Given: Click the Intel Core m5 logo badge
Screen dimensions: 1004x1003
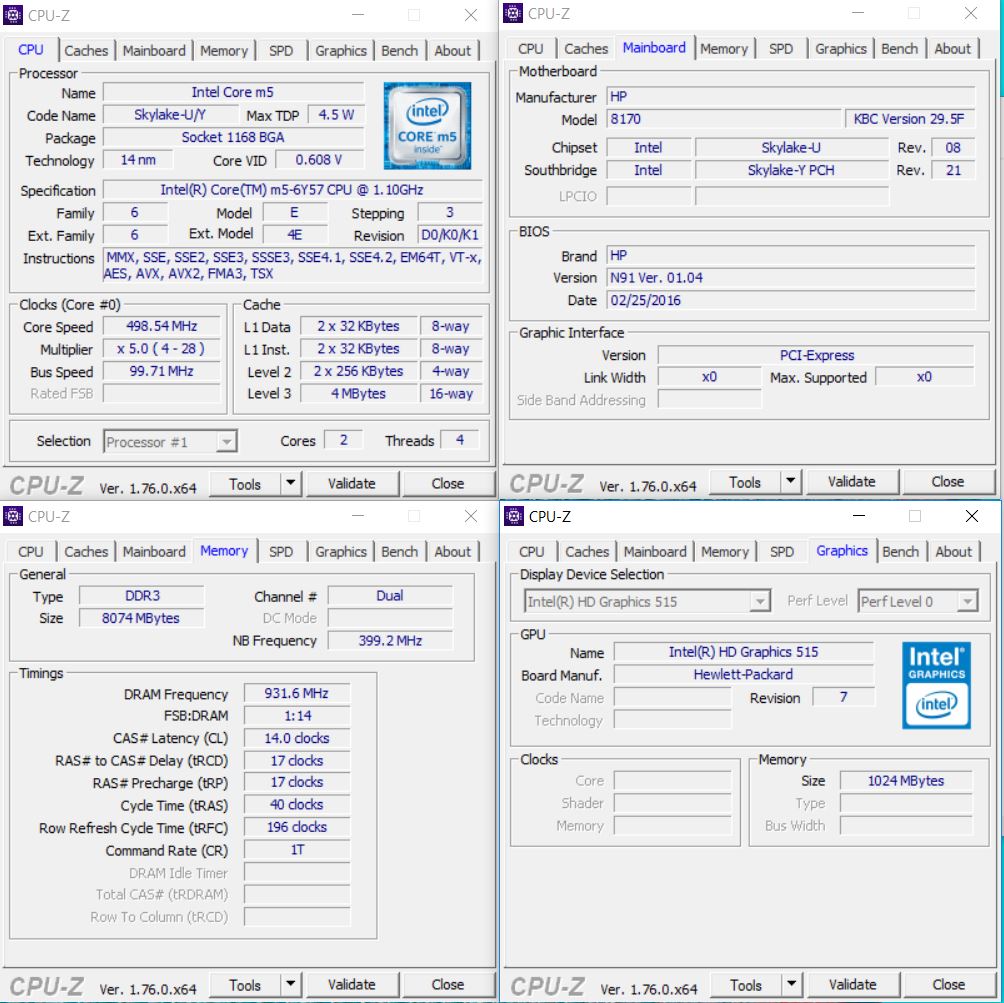Looking at the screenshot, I should [x=427, y=126].
